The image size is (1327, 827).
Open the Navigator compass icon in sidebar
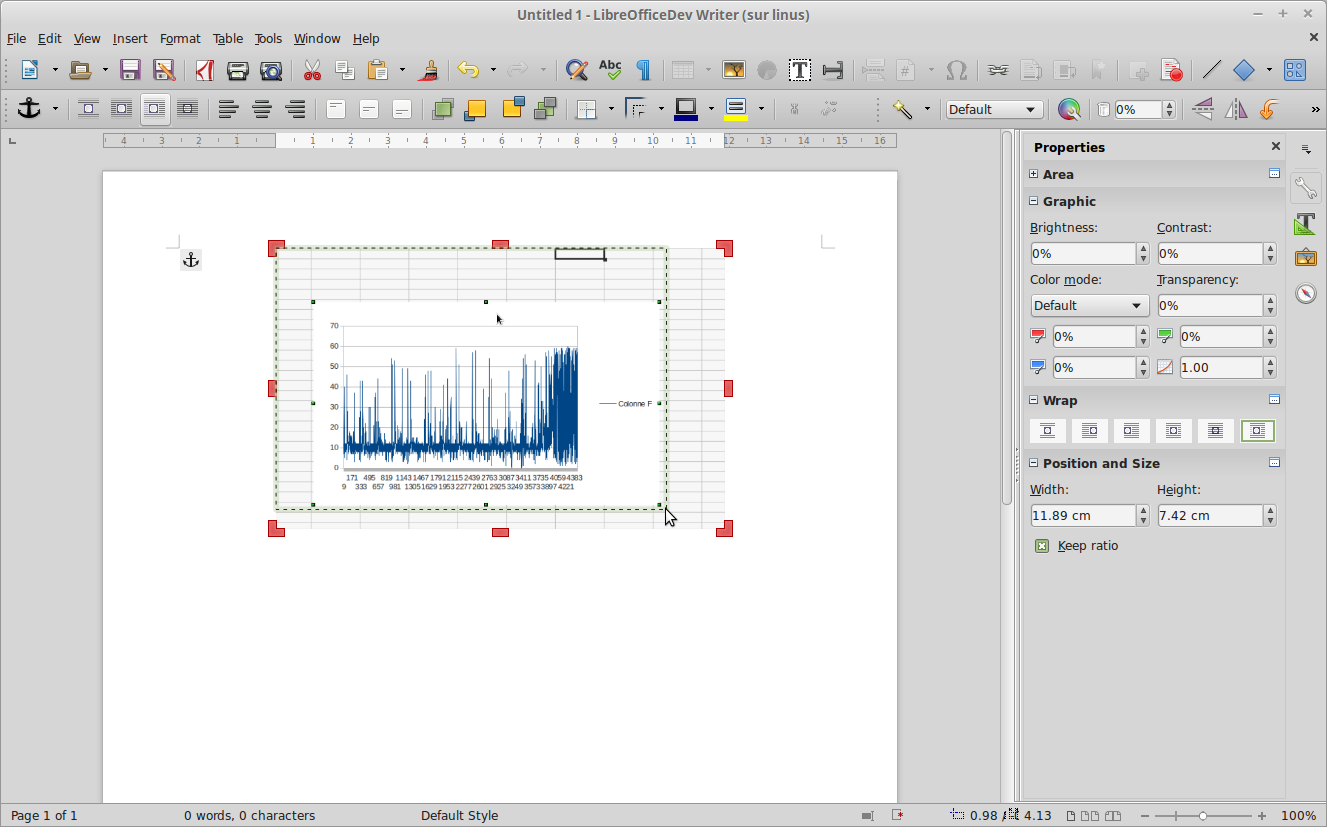[x=1305, y=293]
